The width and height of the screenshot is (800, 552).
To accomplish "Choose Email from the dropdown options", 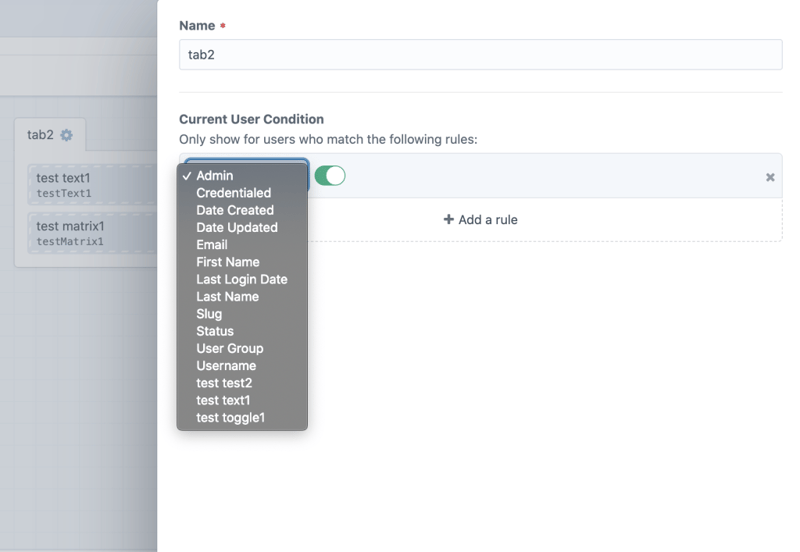I will (212, 244).
